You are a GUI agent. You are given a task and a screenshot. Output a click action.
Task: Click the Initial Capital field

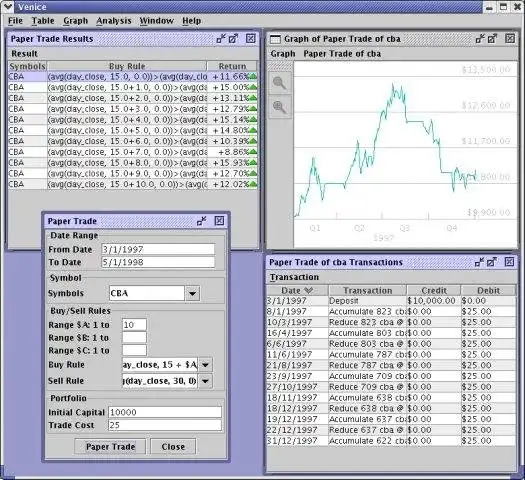pyautogui.click(x=165, y=412)
